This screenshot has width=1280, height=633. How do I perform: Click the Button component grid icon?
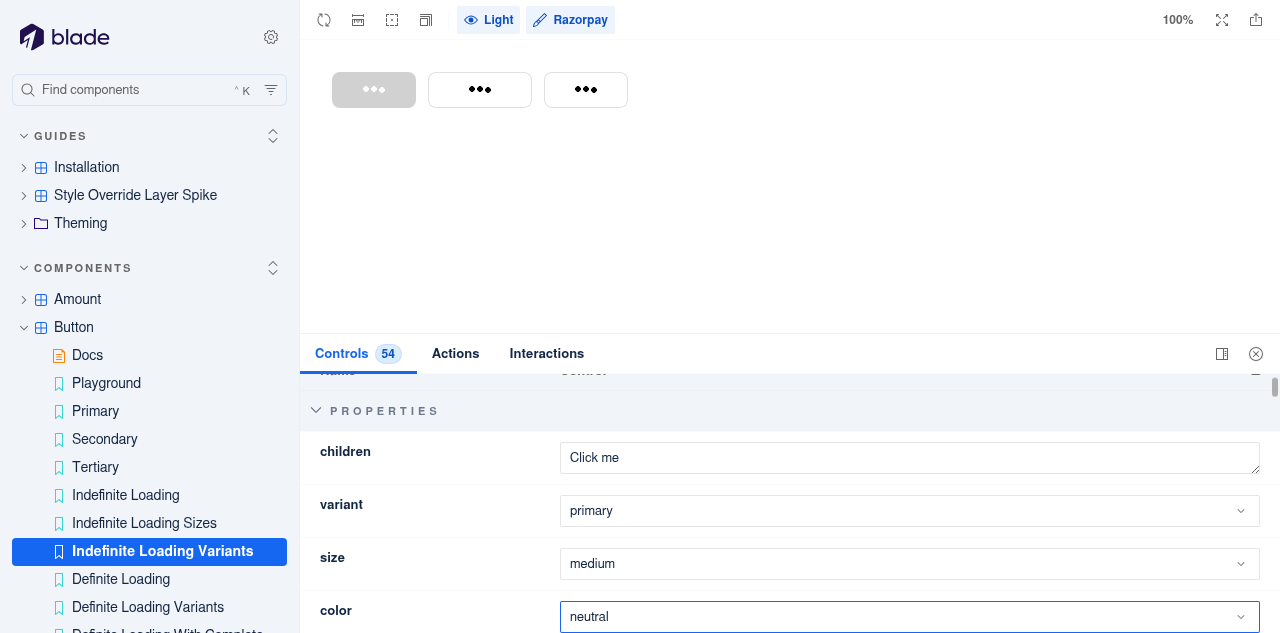(41, 327)
